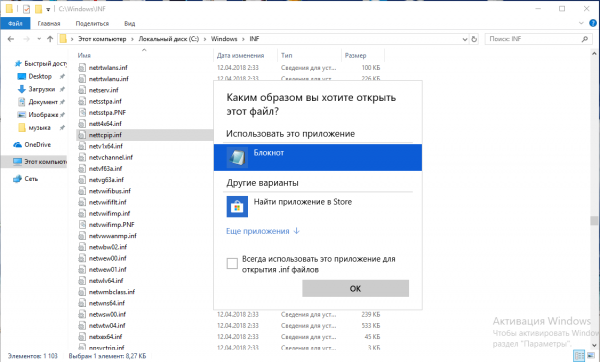Image resolution: width=600 pixels, height=362 pixels.
Task: Click the vertical scrollbar thumb
Action: (x=594, y=220)
